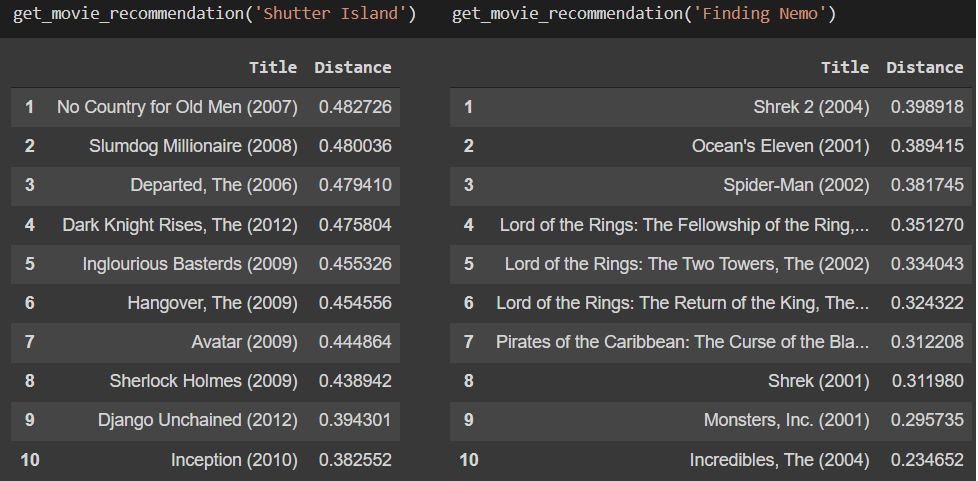Click Django Unchained (2012) title
978x481 pixels.
click(198, 420)
